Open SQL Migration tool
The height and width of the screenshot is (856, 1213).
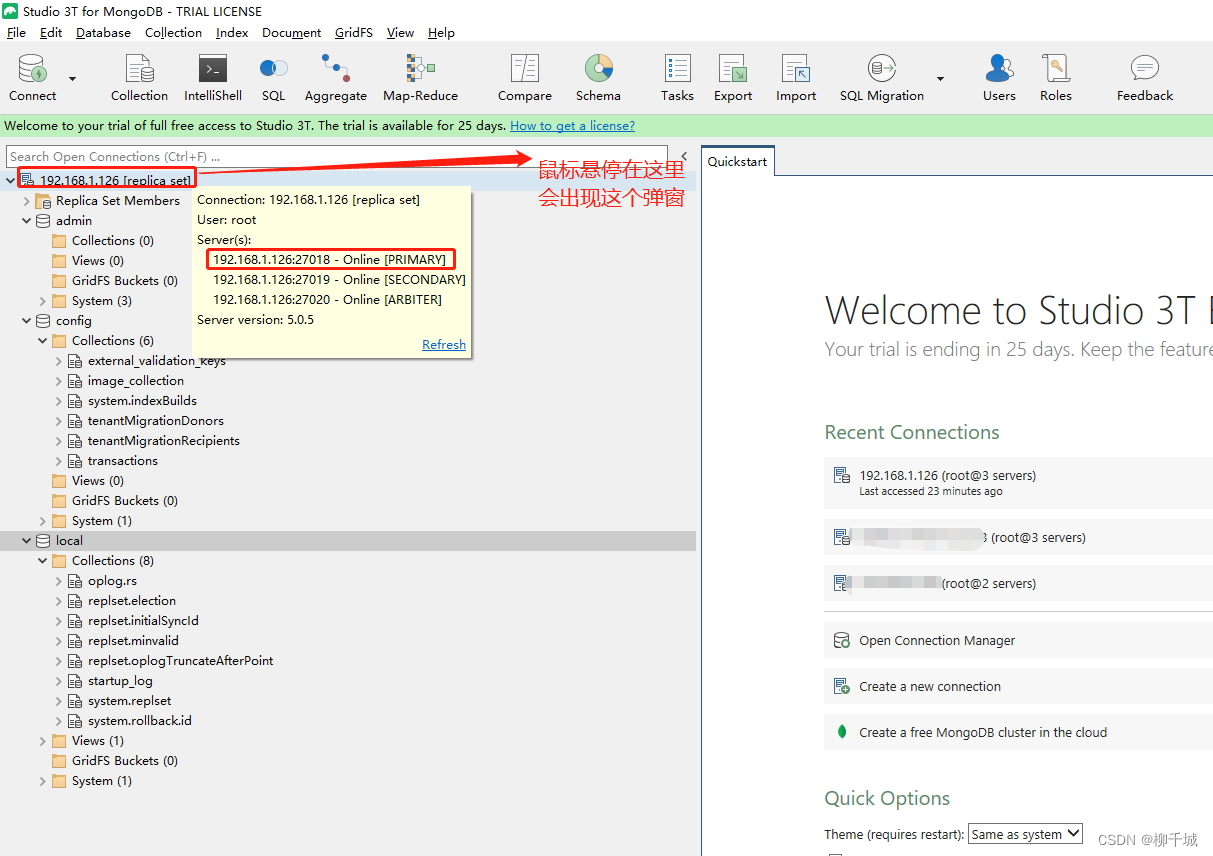click(882, 78)
